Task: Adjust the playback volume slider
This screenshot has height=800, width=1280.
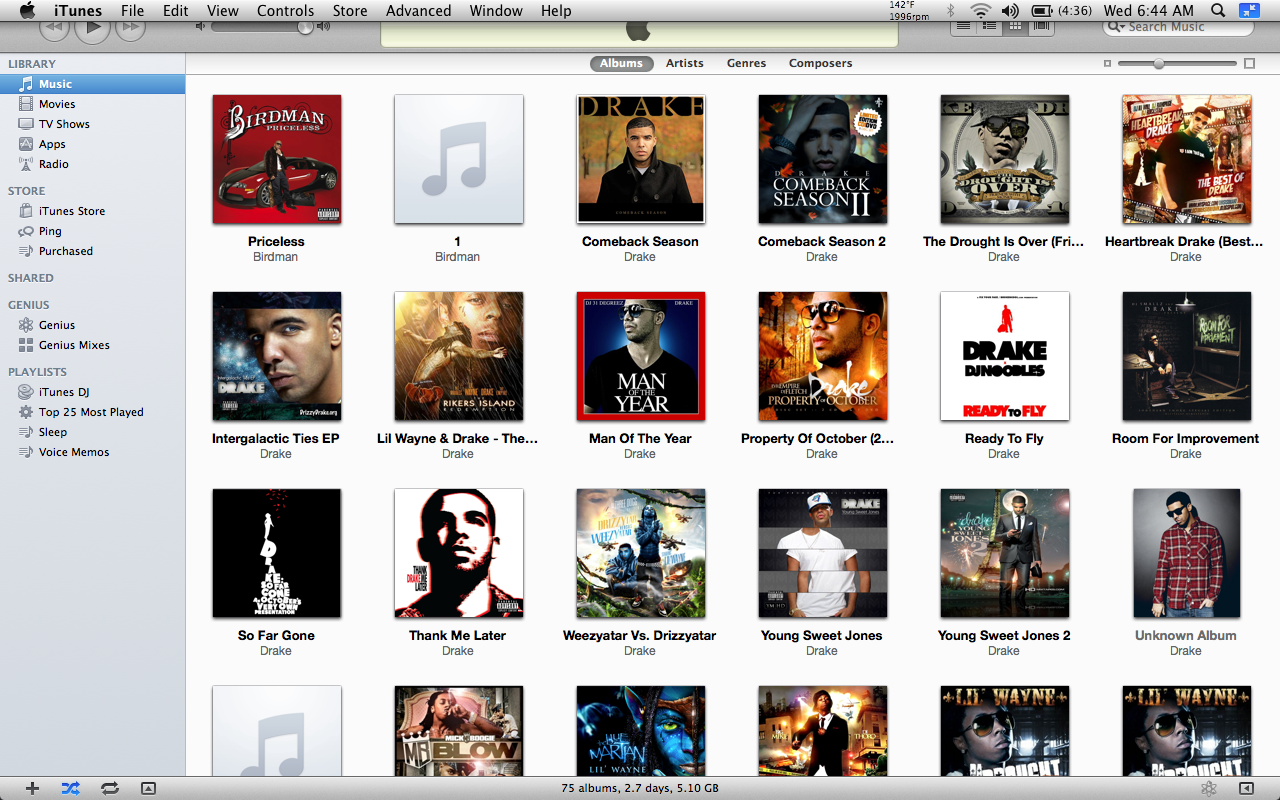Action: [306, 26]
